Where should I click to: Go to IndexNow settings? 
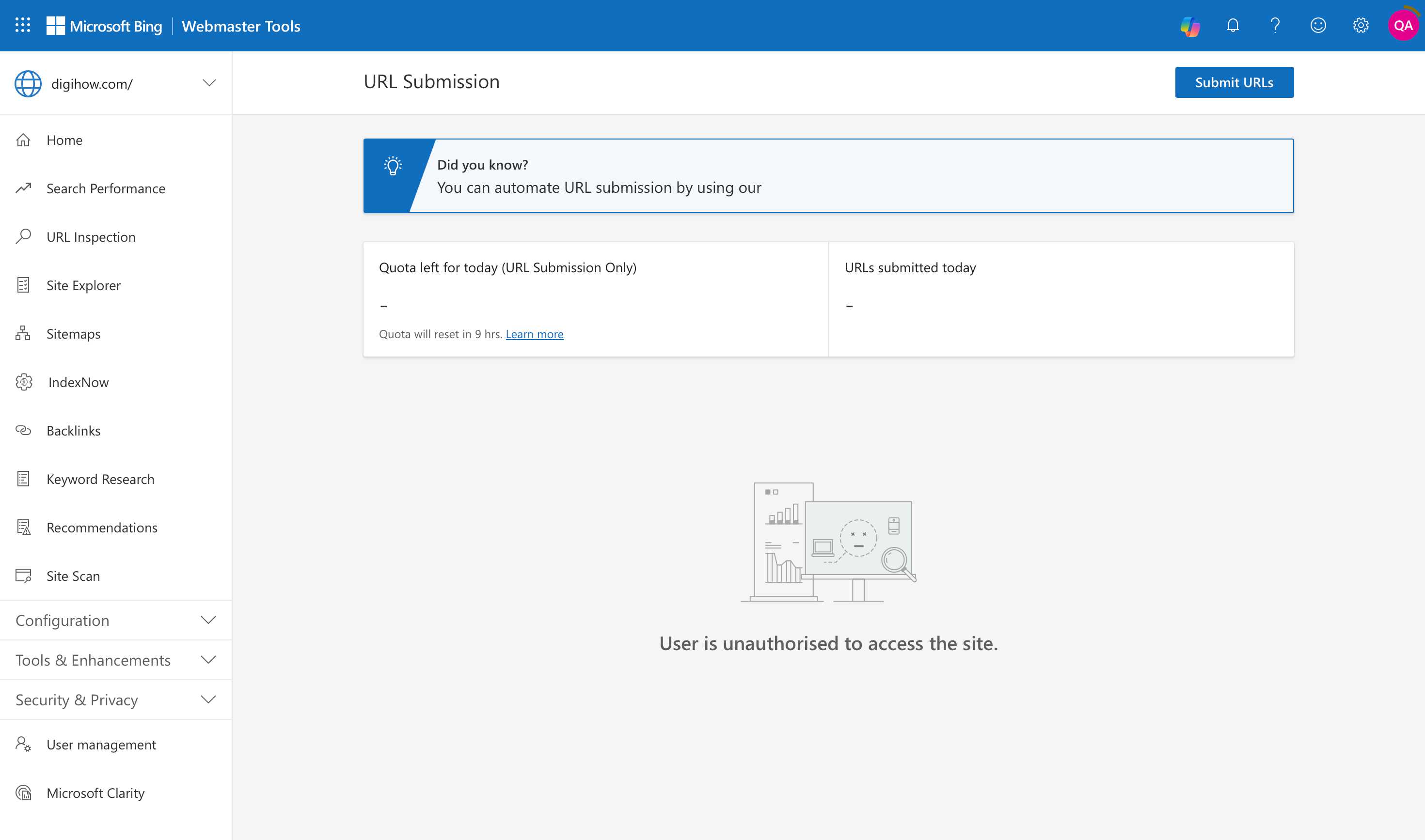pyautogui.click(x=78, y=382)
